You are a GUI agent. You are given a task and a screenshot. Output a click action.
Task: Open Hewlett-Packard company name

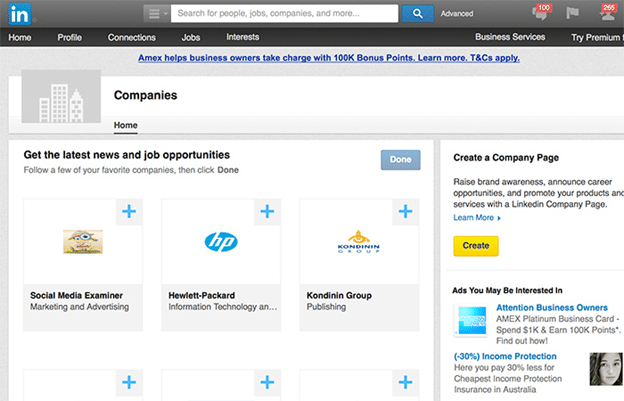[201, 296]
